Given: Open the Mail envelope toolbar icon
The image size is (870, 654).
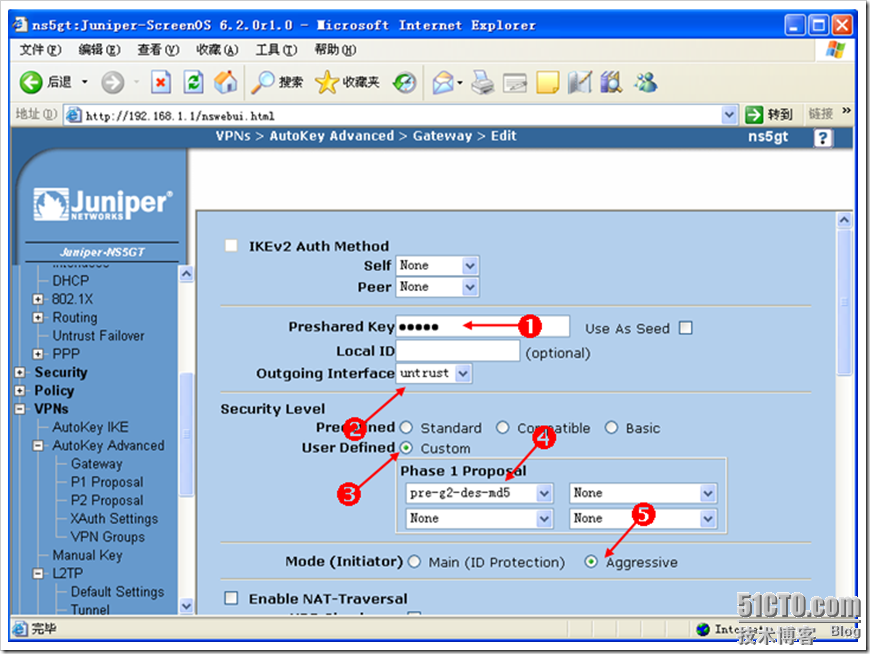Looking at the screenshot, I should (443, 83).
